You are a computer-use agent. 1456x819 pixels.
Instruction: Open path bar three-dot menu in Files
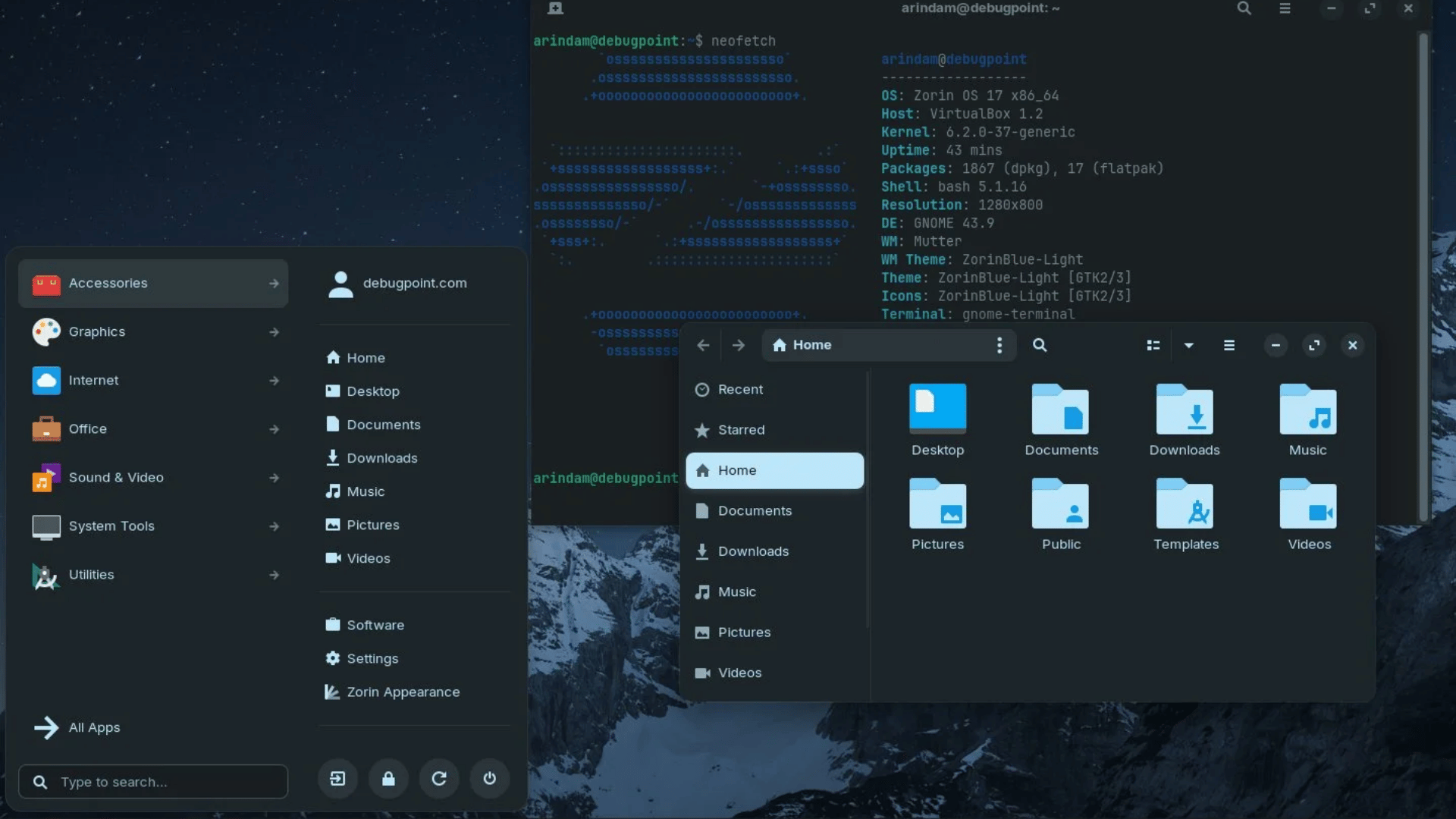tap(999, 345)
